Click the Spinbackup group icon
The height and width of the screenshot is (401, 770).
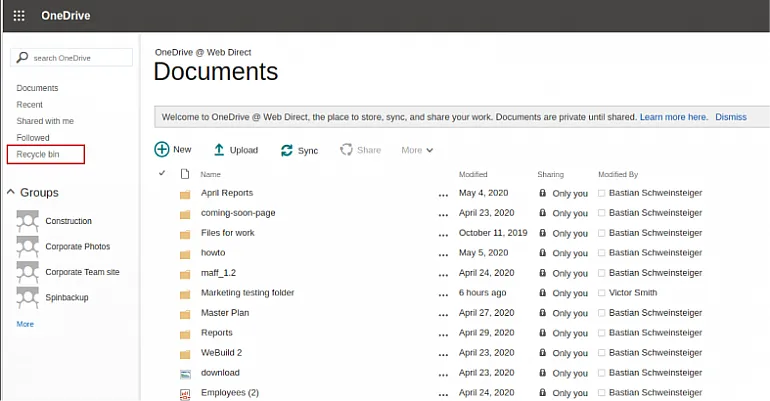[x=27, y=297]
